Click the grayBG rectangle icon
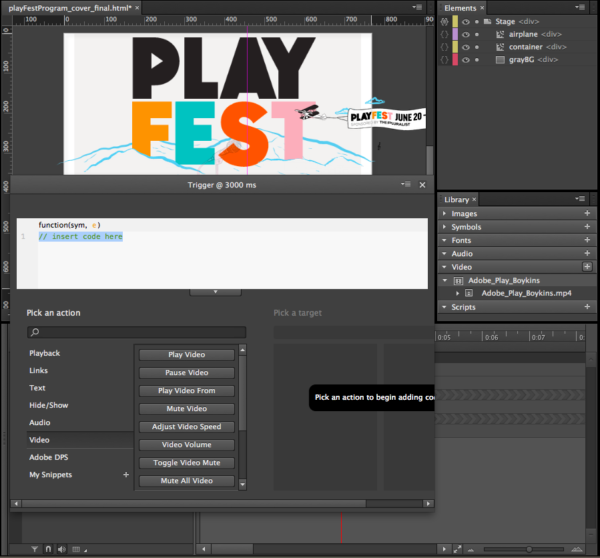Image resolution: width=600 pixels, height=558 pixels. 500,60
